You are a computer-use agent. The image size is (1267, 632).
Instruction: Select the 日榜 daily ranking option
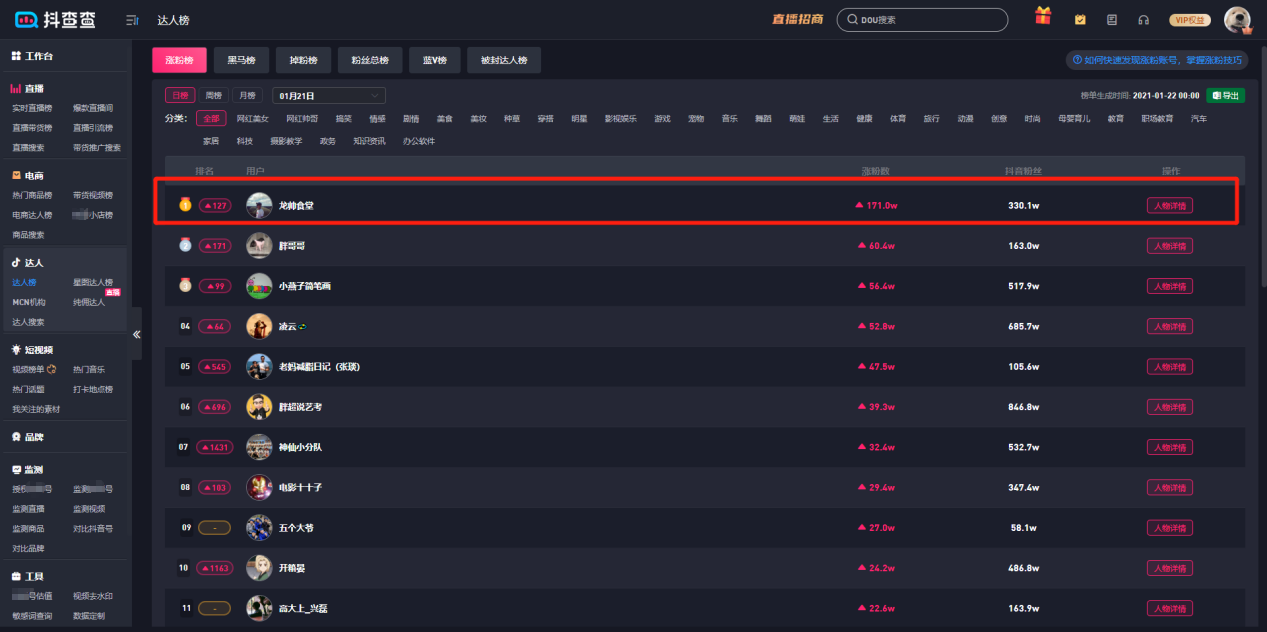180,96
